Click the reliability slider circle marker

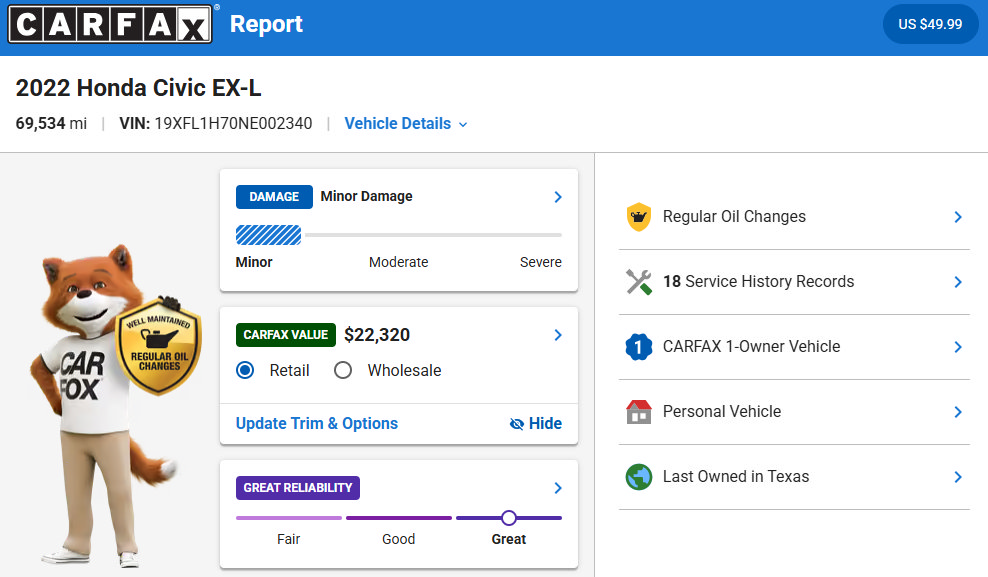coord(509,518)
